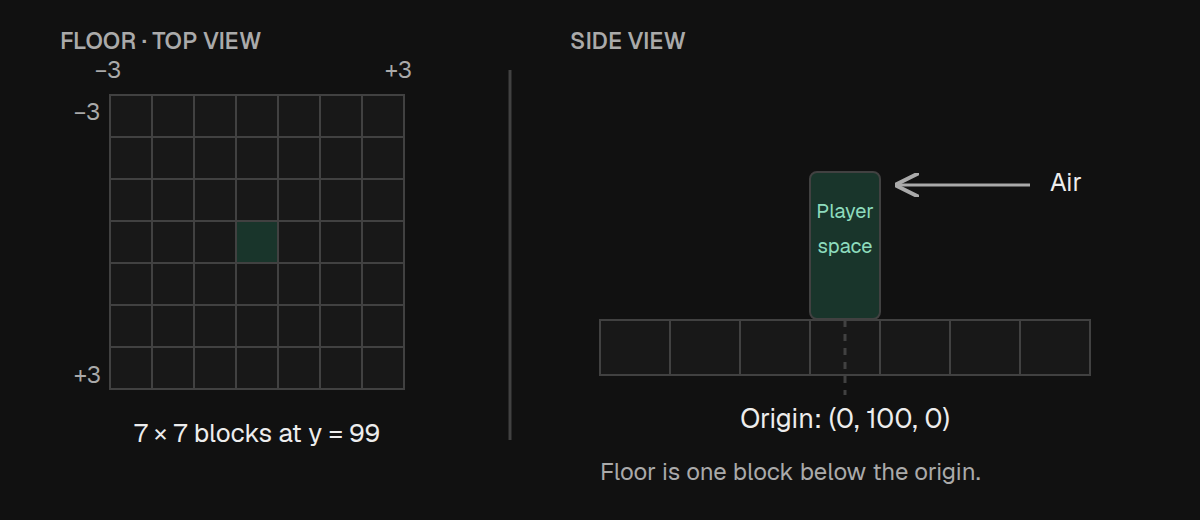
Task: Click the top-left cell of the floor grid
Action: [x=131, y=116]
